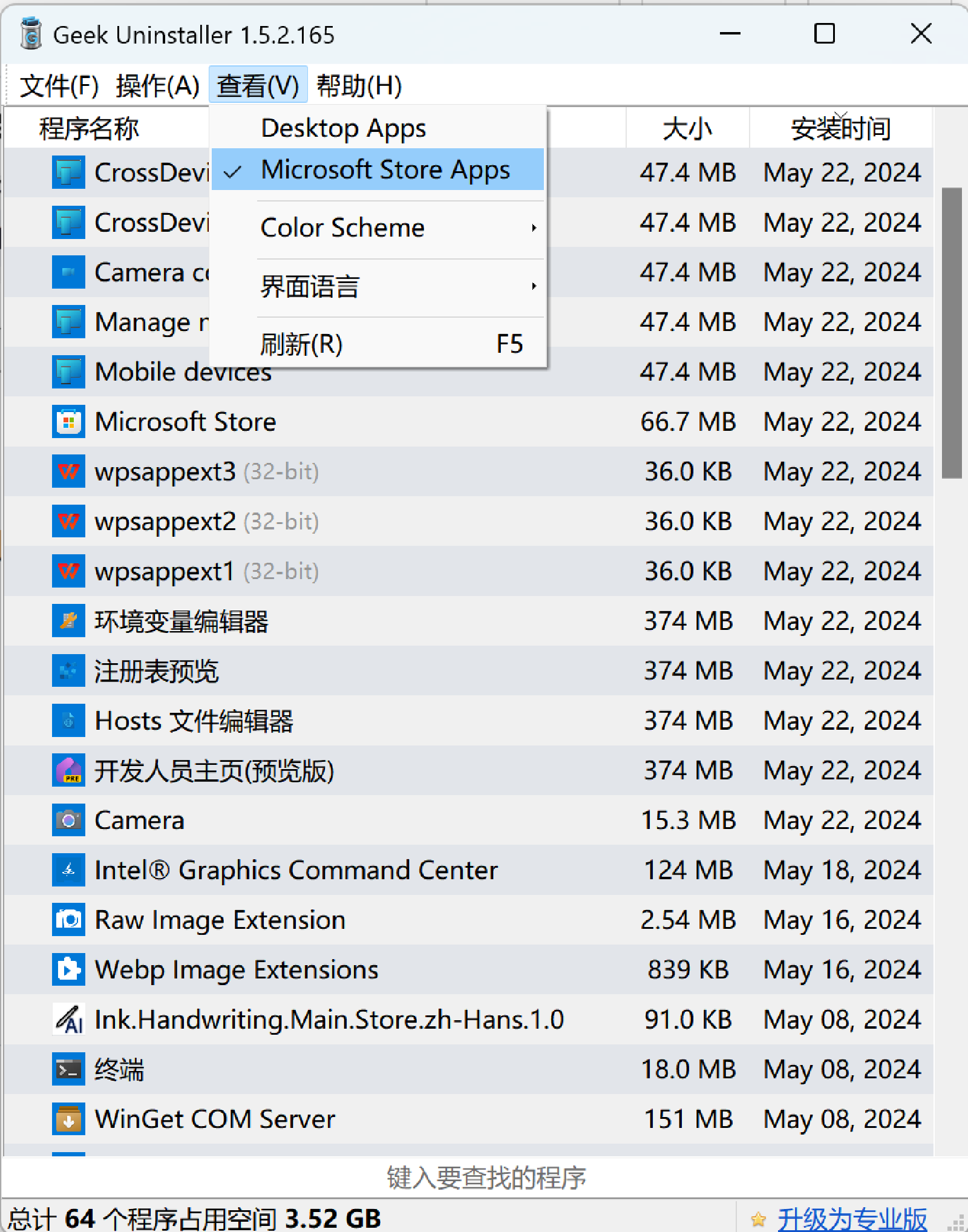
Task: Close the 查看(V) menu
Action: click(258, 85)
